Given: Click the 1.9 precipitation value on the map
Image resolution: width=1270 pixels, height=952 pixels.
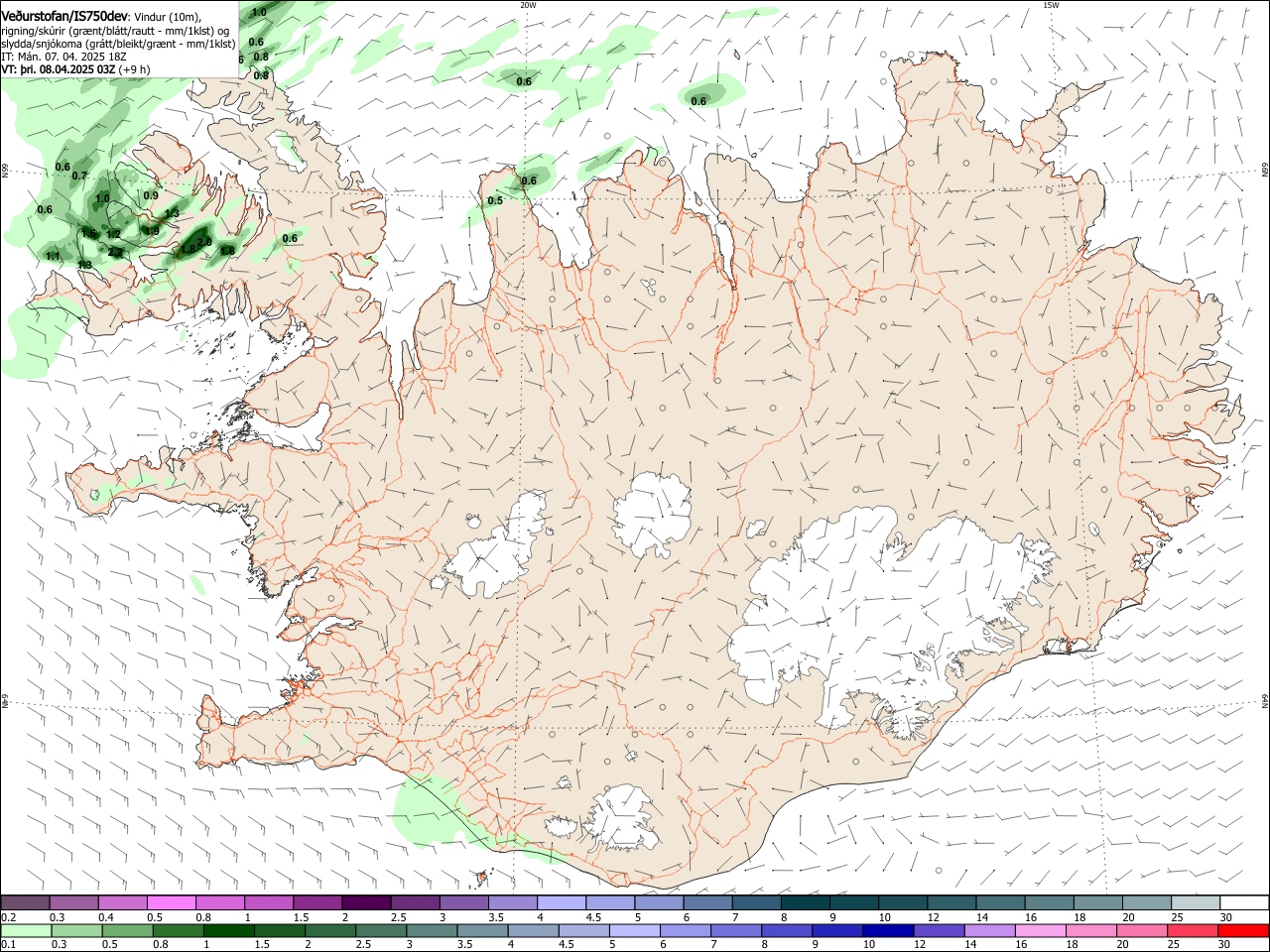Looking at the screenshot, I should coord(152,231).
